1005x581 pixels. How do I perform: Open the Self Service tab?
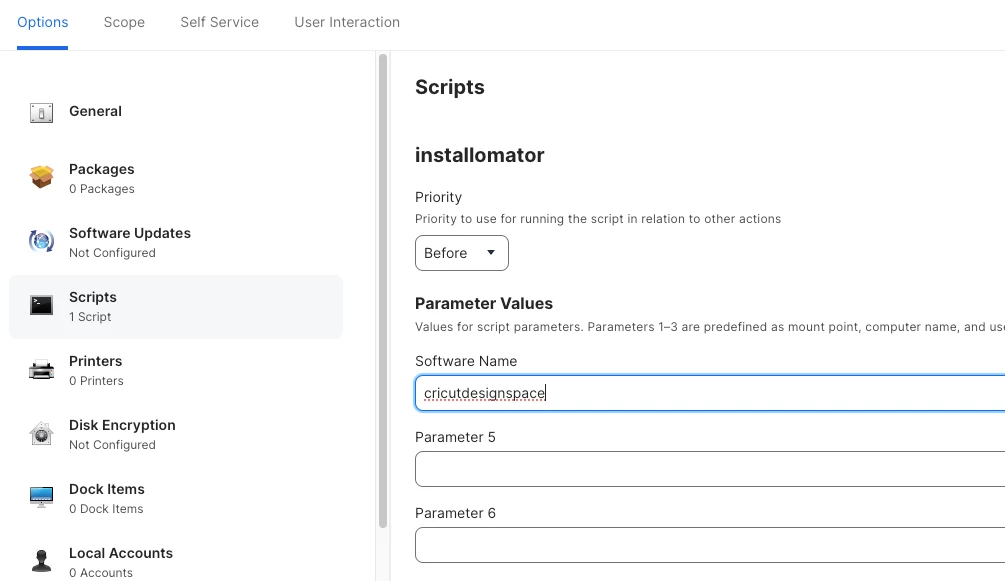(219, 22)
